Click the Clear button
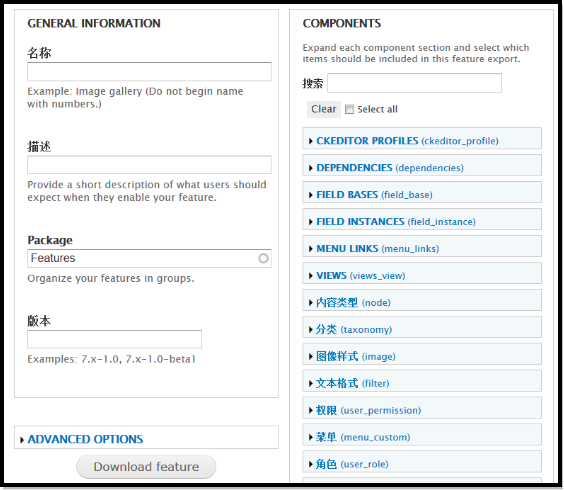Screen dimensions: 564x490 (324, 109)
